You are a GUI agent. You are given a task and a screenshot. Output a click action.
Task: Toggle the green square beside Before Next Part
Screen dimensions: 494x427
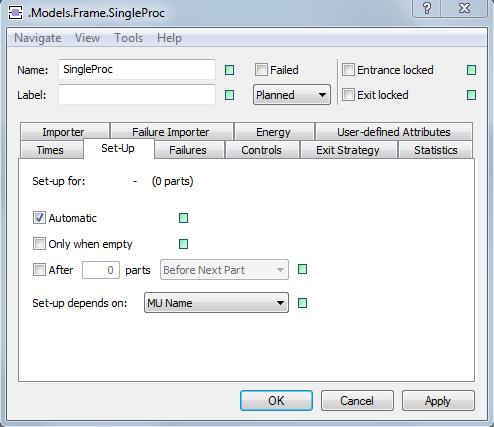302,269
